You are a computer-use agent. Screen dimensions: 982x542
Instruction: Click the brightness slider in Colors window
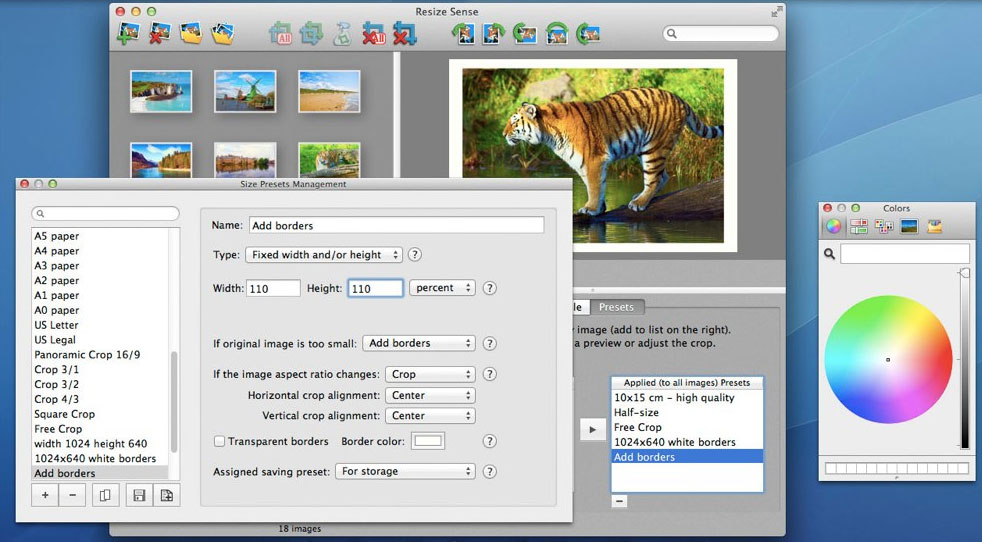964,358
